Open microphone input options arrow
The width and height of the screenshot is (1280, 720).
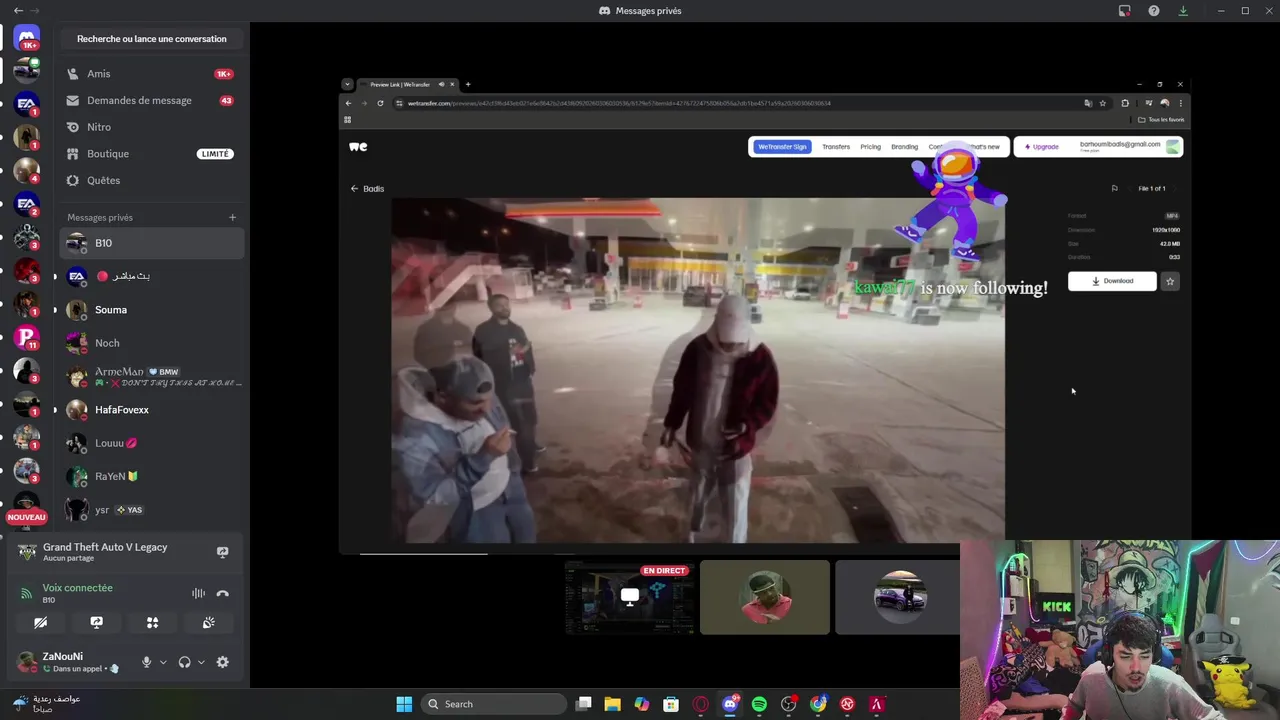tap(163, 662)
